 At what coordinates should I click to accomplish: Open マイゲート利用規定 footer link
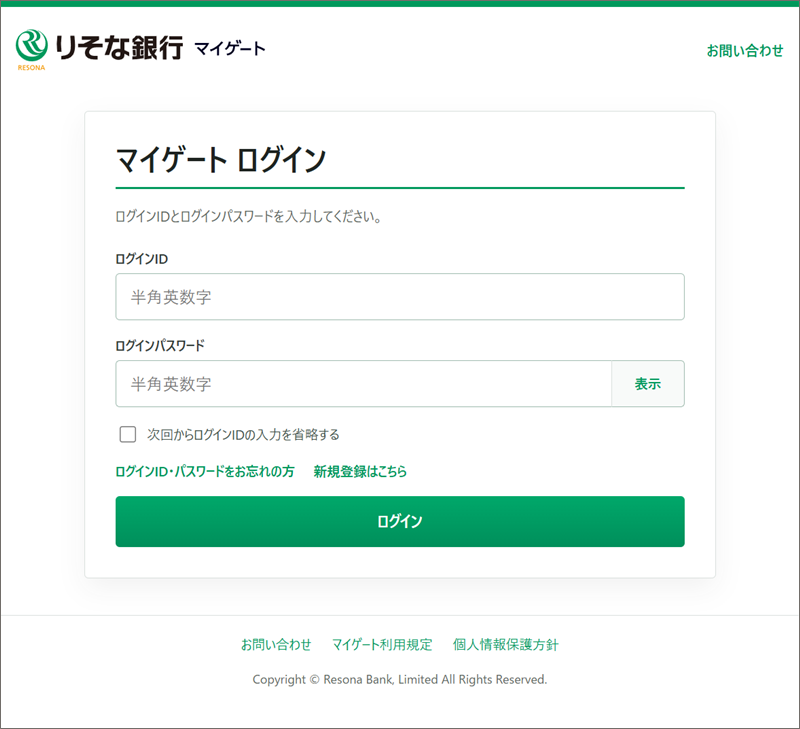pyautogui.click(x=382, y=644)
